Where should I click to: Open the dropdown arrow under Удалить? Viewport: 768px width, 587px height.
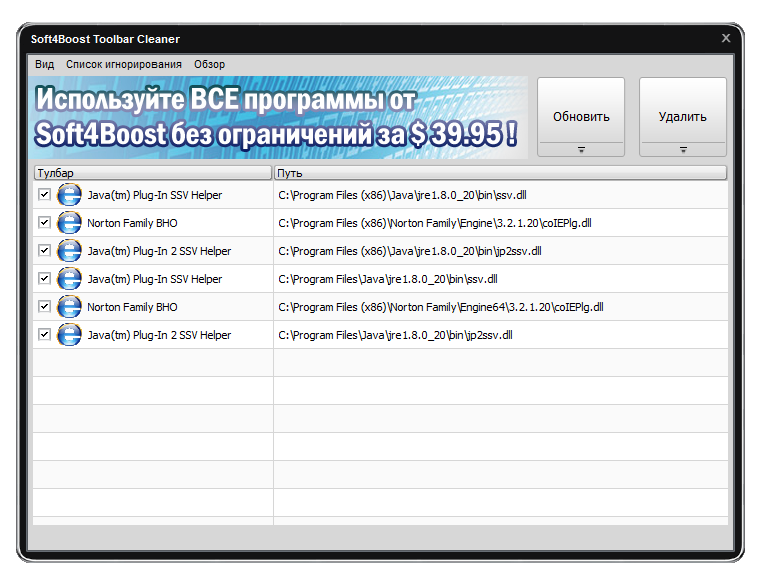point(683,149)
